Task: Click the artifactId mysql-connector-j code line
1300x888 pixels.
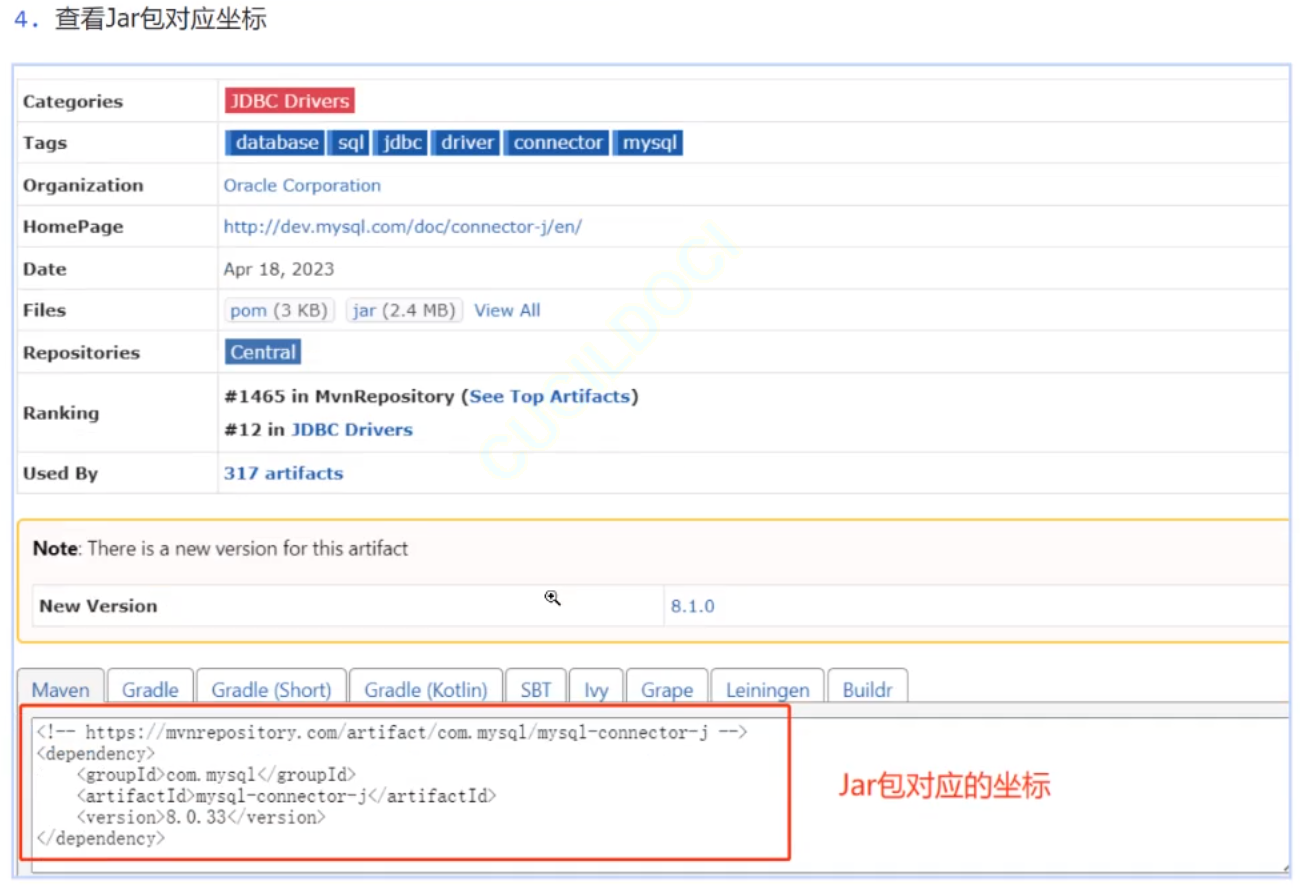Action: [x=286, y=796]
